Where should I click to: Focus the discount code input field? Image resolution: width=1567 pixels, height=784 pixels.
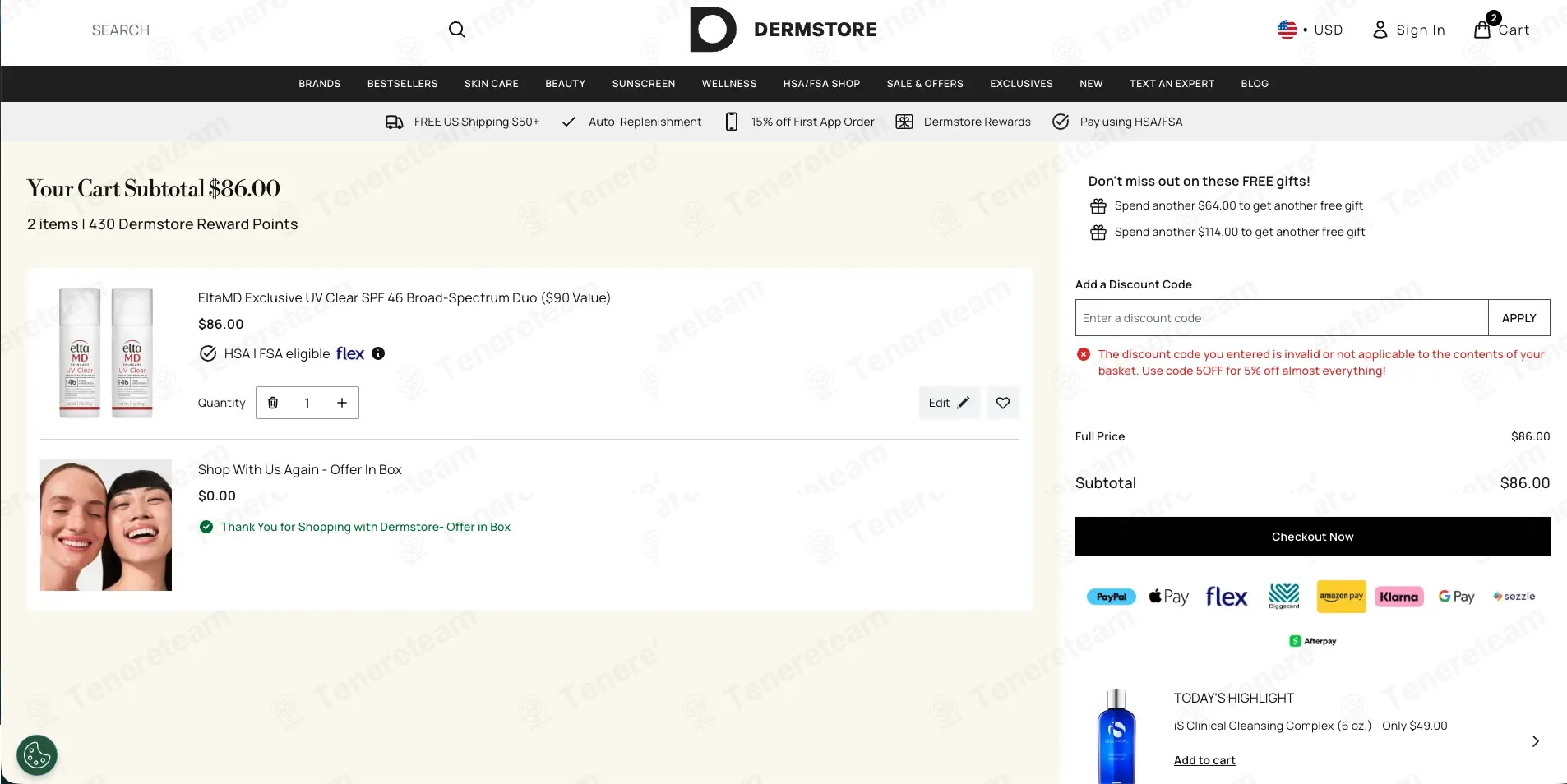[x=1282, y=318]
